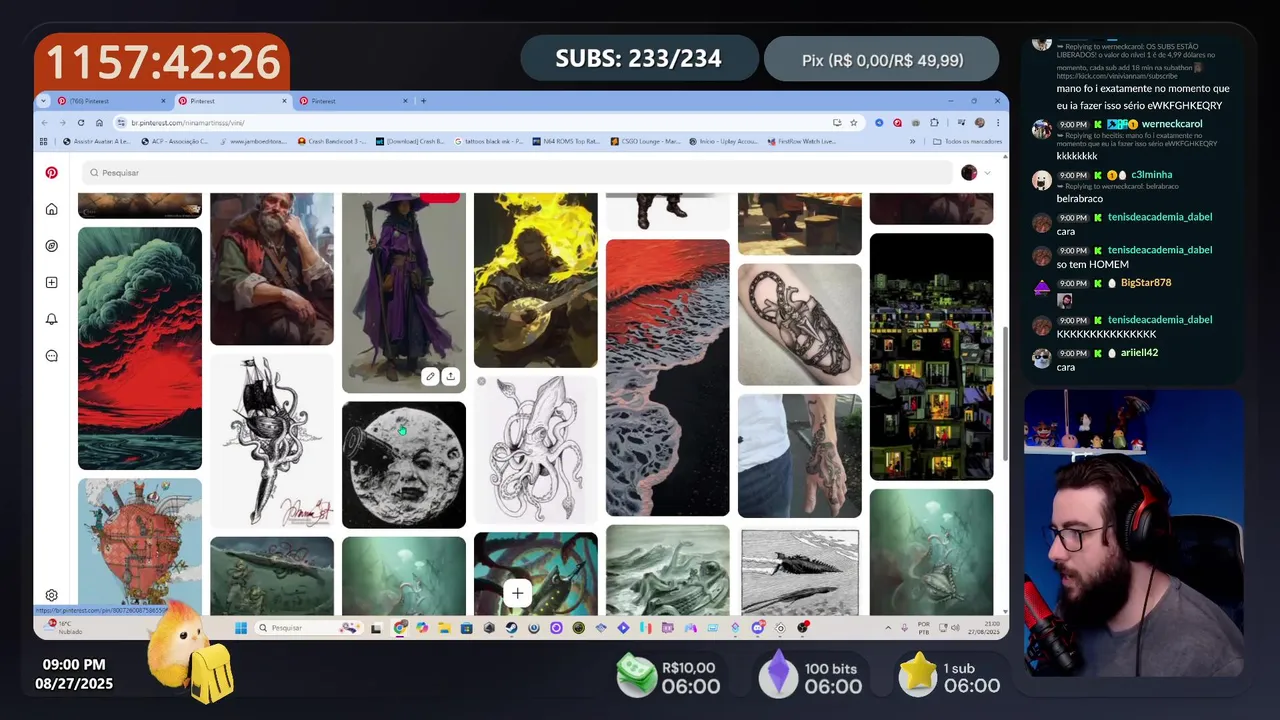1280x720 pixels.
Task: Open Steam from the Windows taskbar
Action: pyautogui.click(x=511, y=628)
